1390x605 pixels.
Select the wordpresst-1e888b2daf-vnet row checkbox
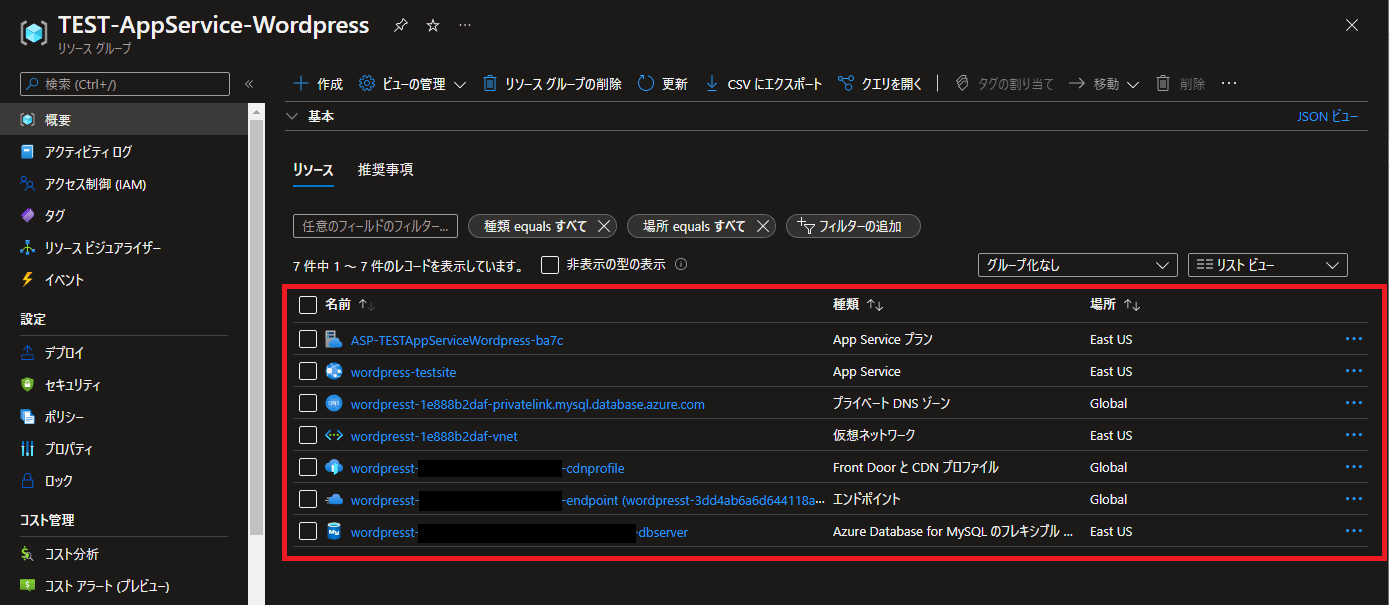(x=308, y=436)
